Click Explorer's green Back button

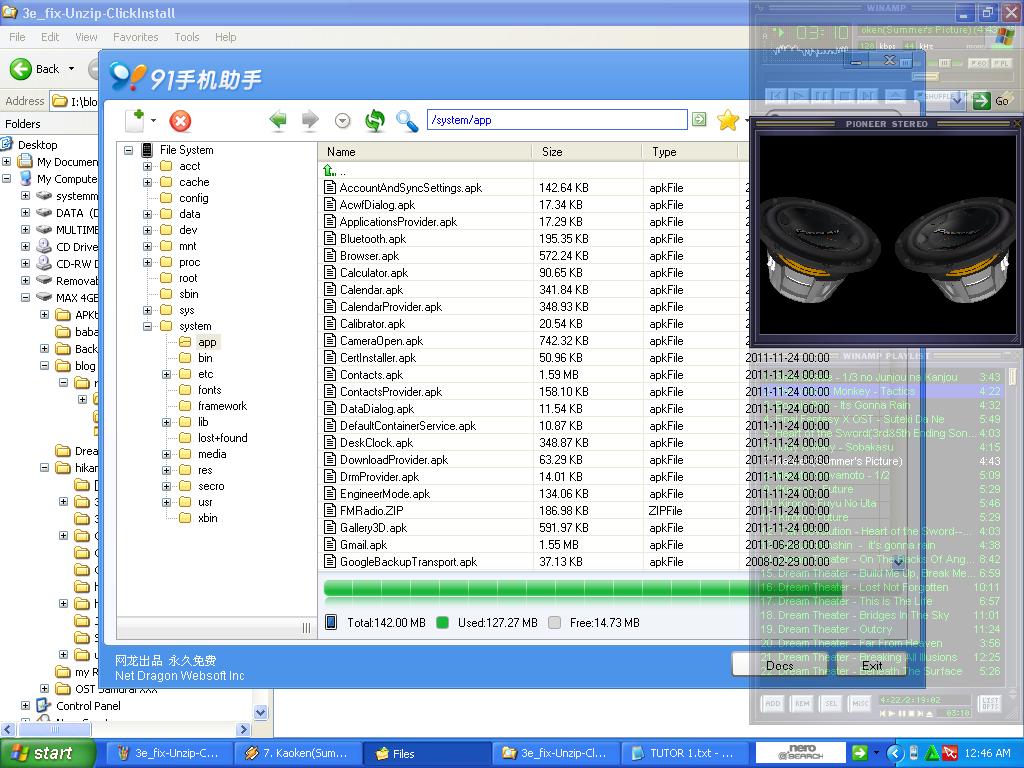point(35,69)
